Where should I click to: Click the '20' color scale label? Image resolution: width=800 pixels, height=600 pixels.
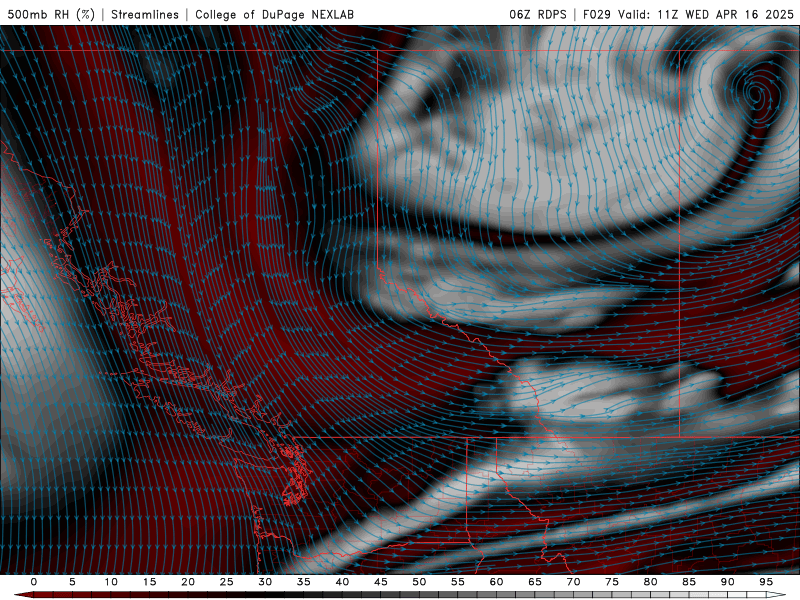click(188, 582)
